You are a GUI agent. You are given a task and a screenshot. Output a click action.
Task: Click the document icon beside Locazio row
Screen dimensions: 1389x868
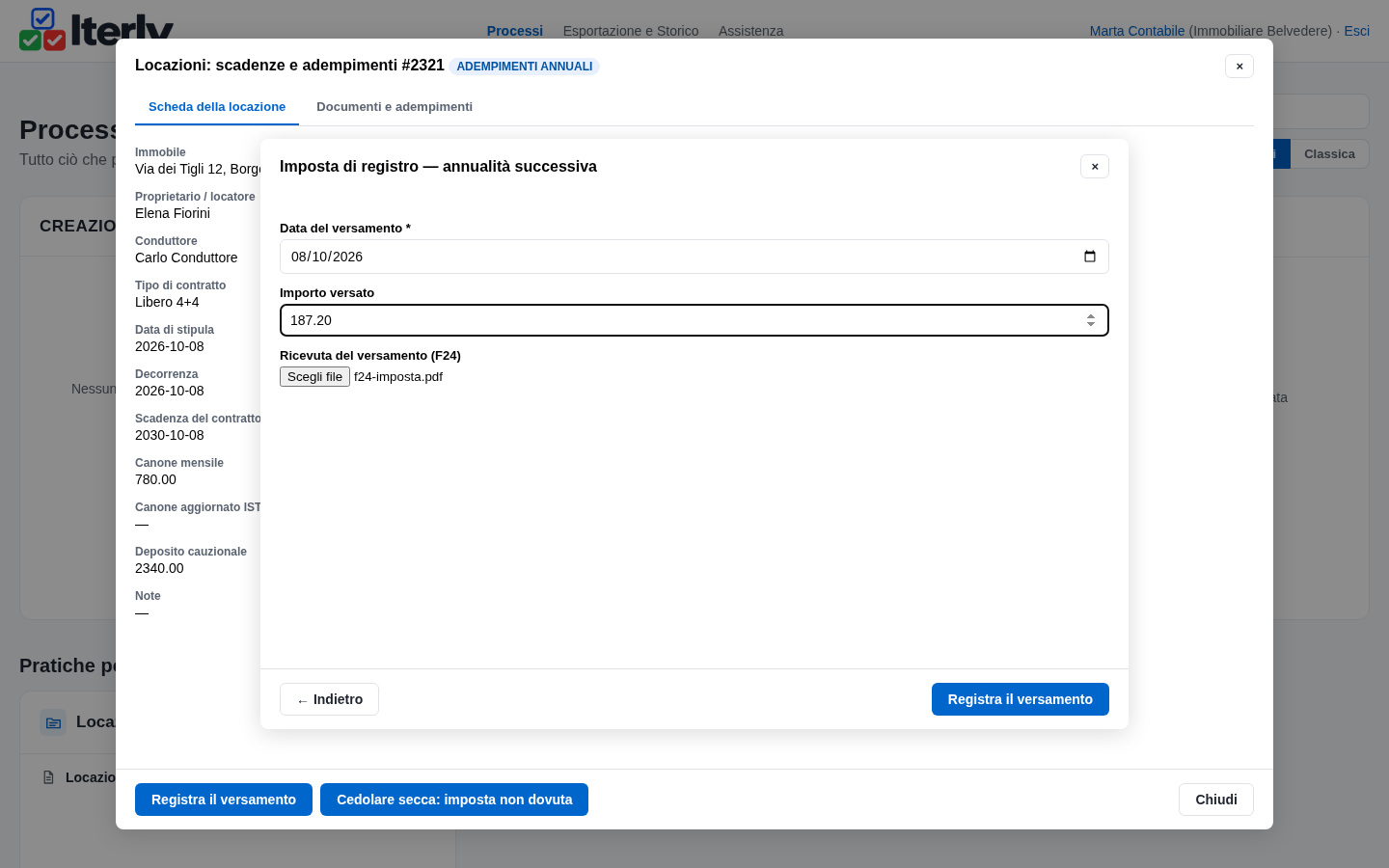click(48, 777)
